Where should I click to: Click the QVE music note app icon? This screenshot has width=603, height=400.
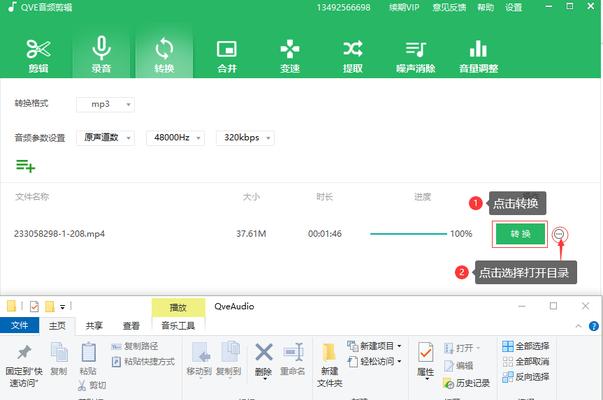(x=12, y=7)
